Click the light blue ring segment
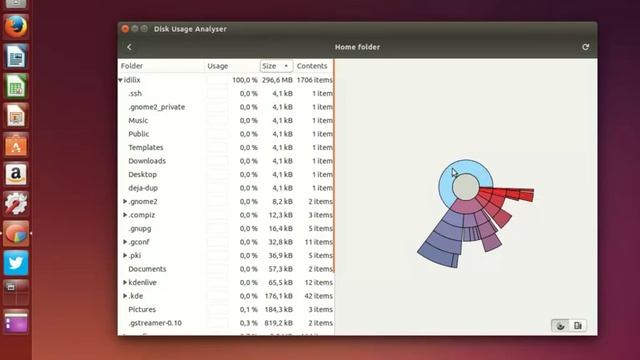This screenshot has width=640, height=360. coord(465,167)
